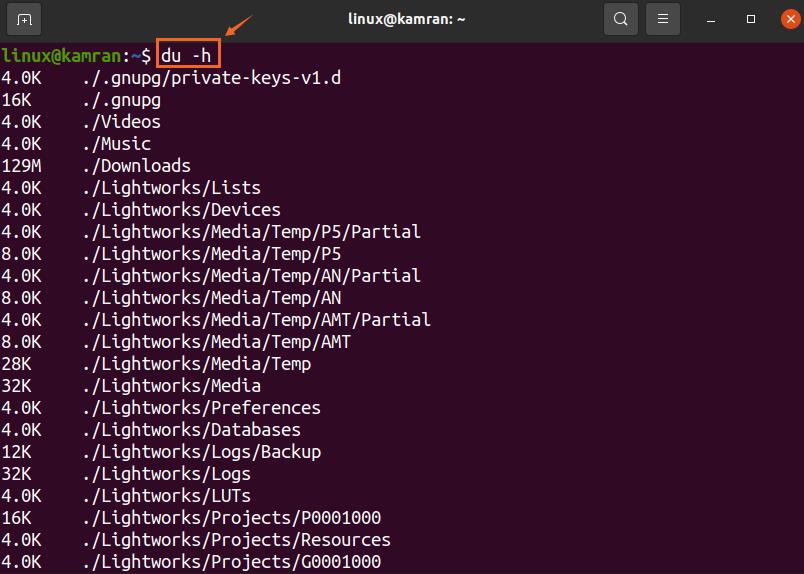Screen dimensions: 804x574
Task: Select the ./Lightworks/Media path
Action: pos(171,387)
